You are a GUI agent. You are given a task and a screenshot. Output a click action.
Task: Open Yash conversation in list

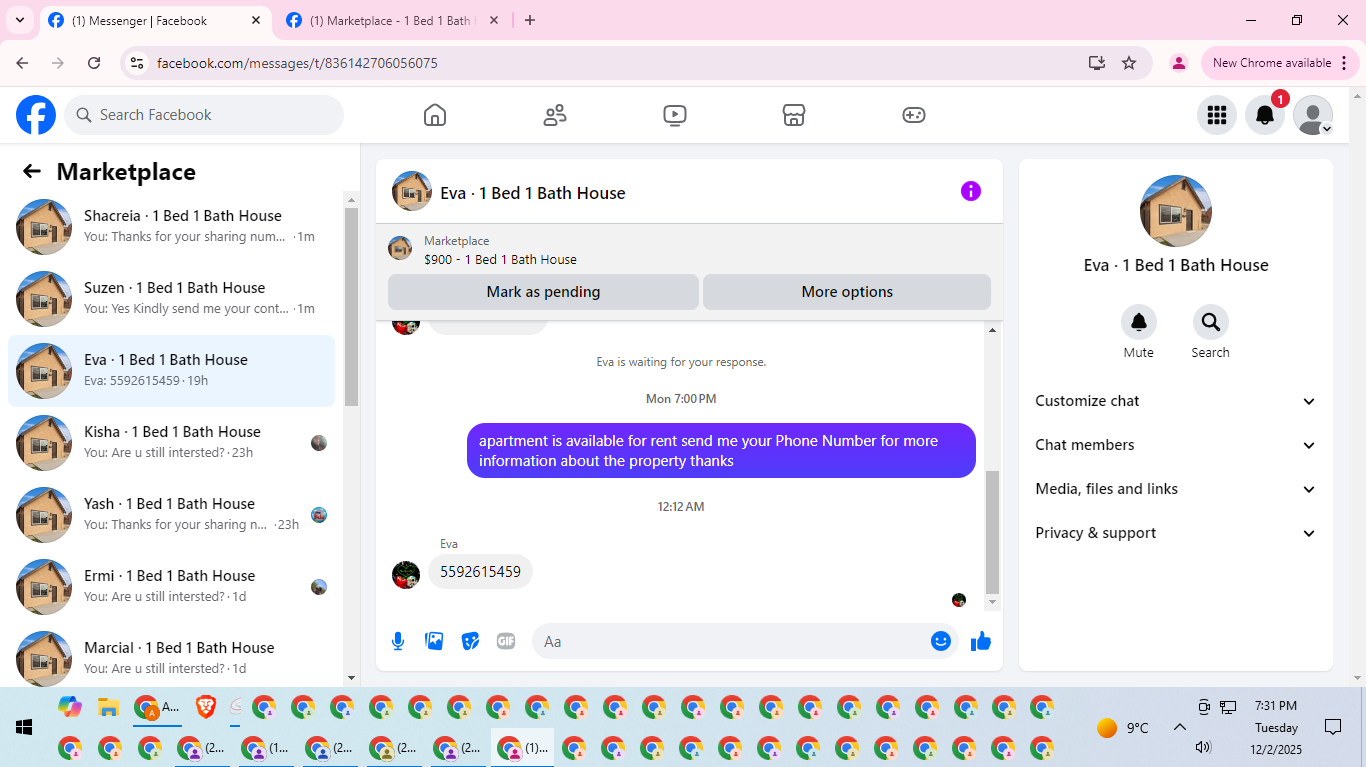(x=171, y=515)
